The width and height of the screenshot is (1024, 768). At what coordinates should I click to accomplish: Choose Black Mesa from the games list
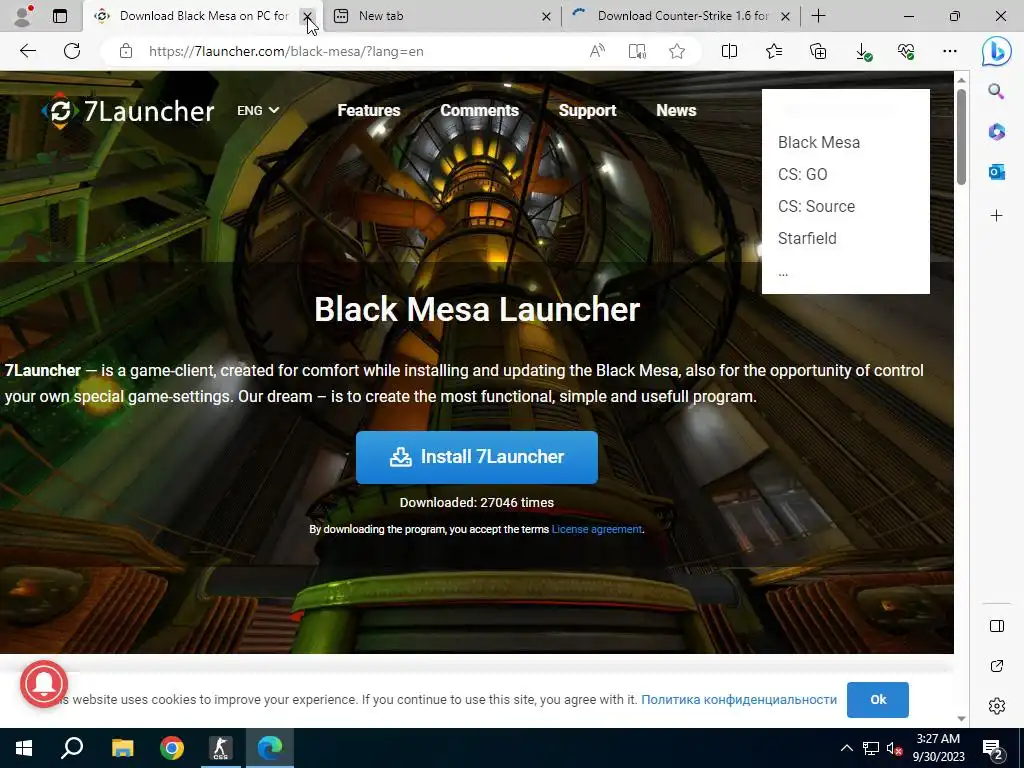[818, 142]
